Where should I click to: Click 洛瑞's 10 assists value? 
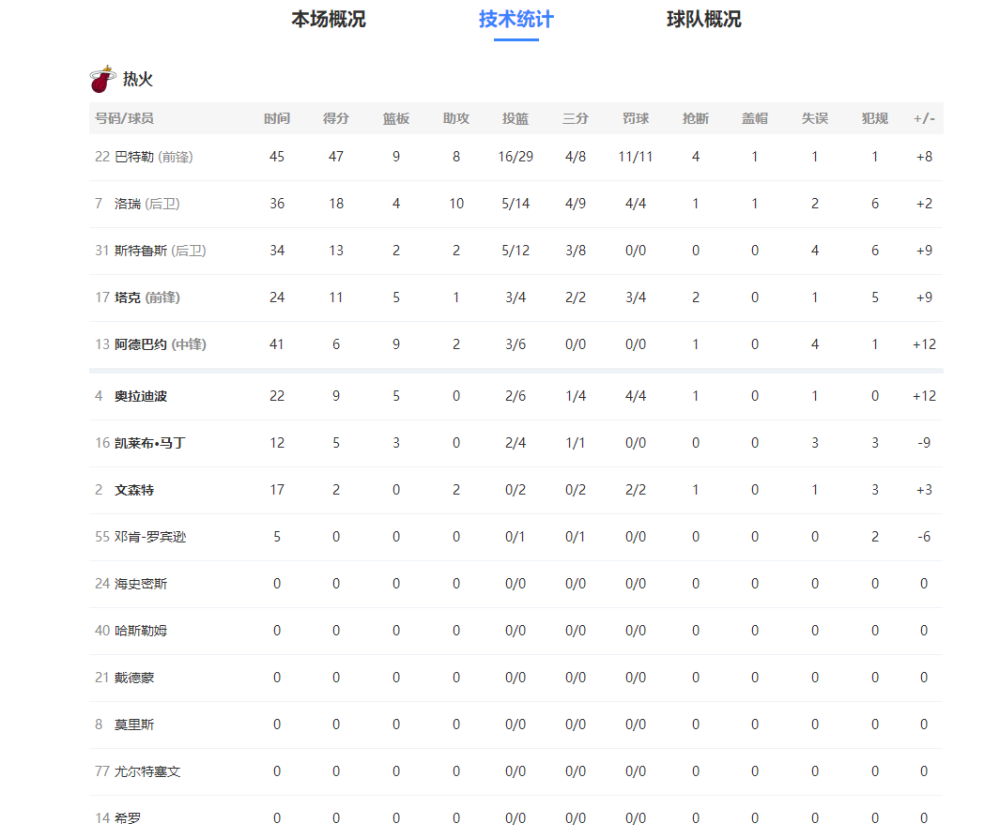click(456, 204)
